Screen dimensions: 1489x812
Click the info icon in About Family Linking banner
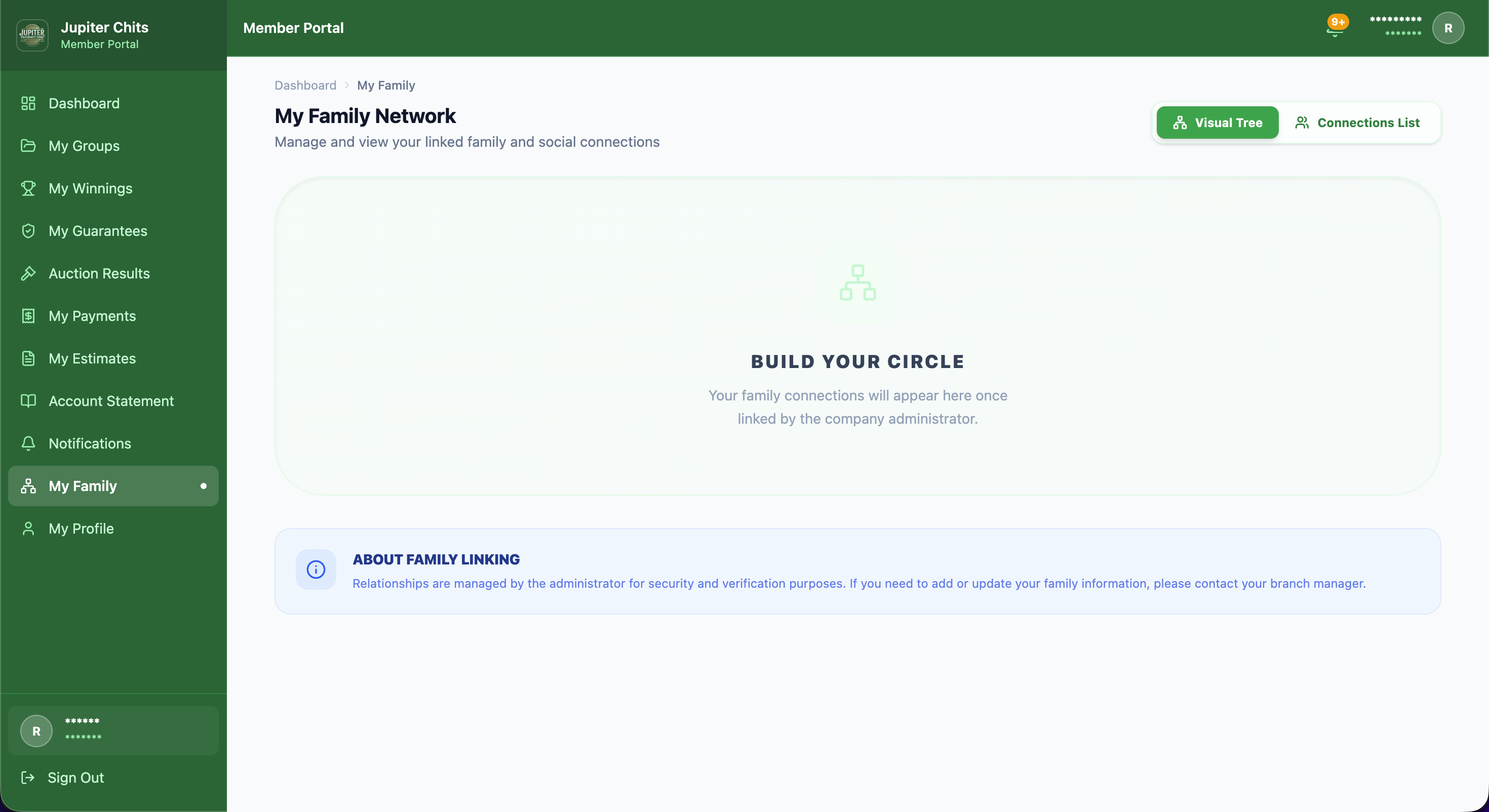point(316,570)
